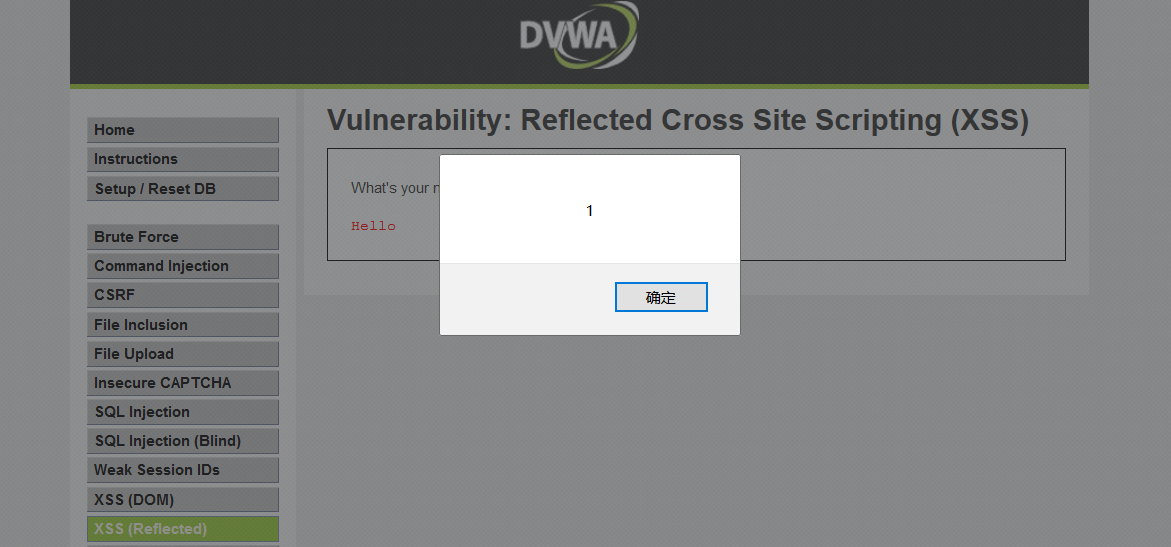
Task: Select the Weak Session IDs module
Action: click(x=183, y=470)
